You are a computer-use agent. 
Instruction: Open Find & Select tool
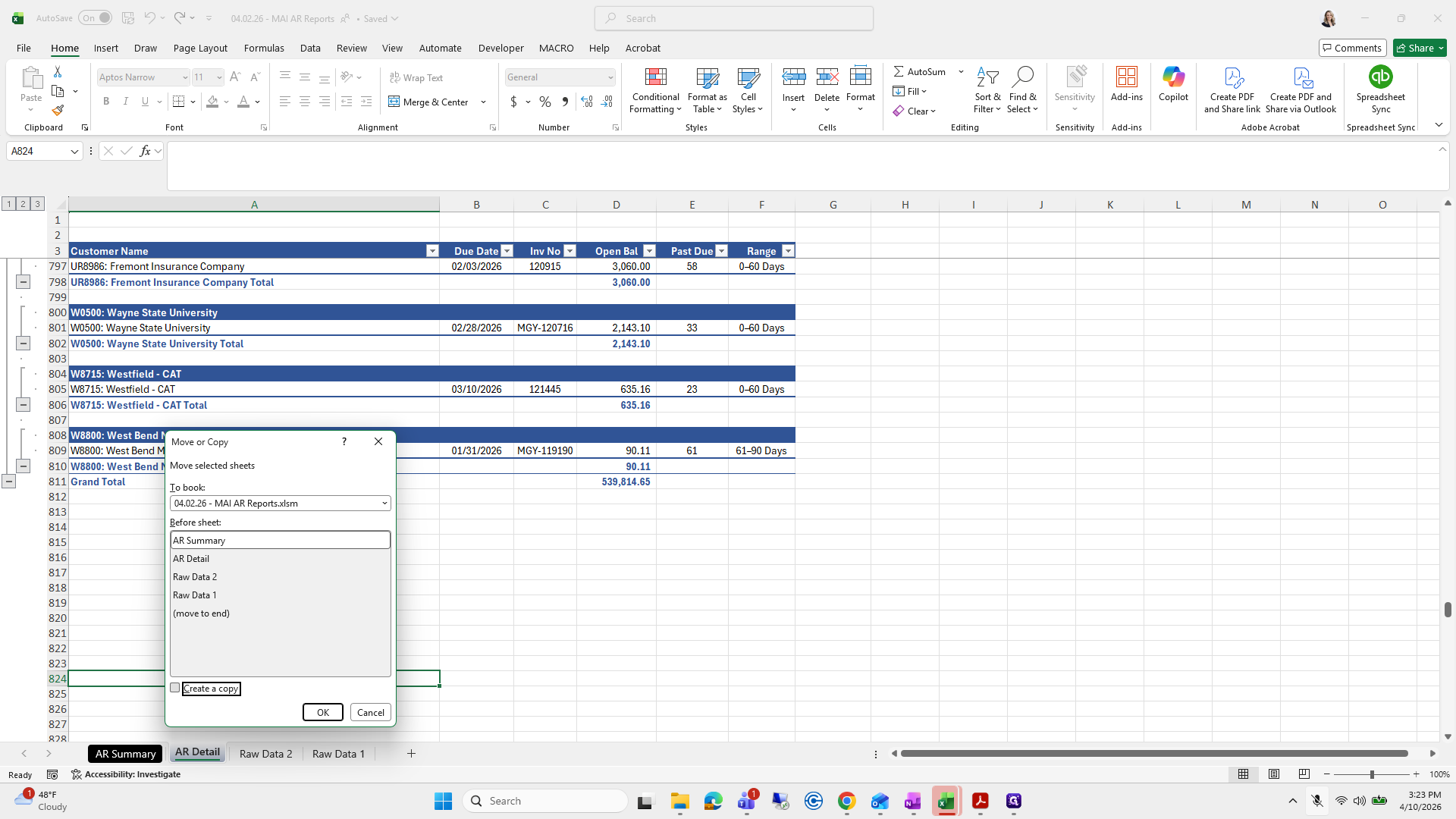[x=1022, y=90]
